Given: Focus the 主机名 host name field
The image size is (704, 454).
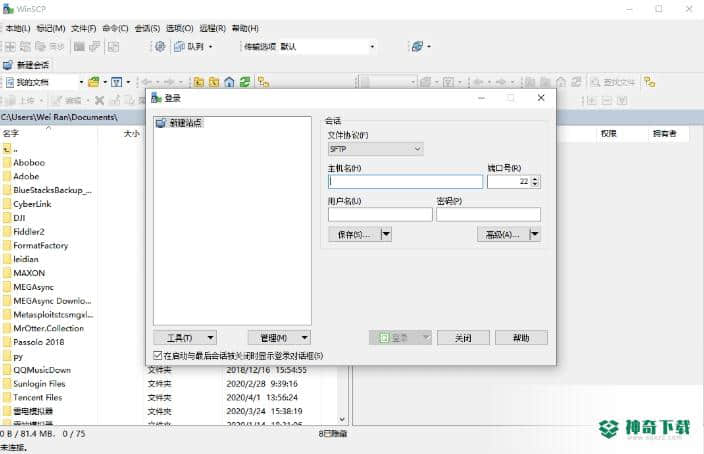Looking at the screenshot, I should (405, 181).
